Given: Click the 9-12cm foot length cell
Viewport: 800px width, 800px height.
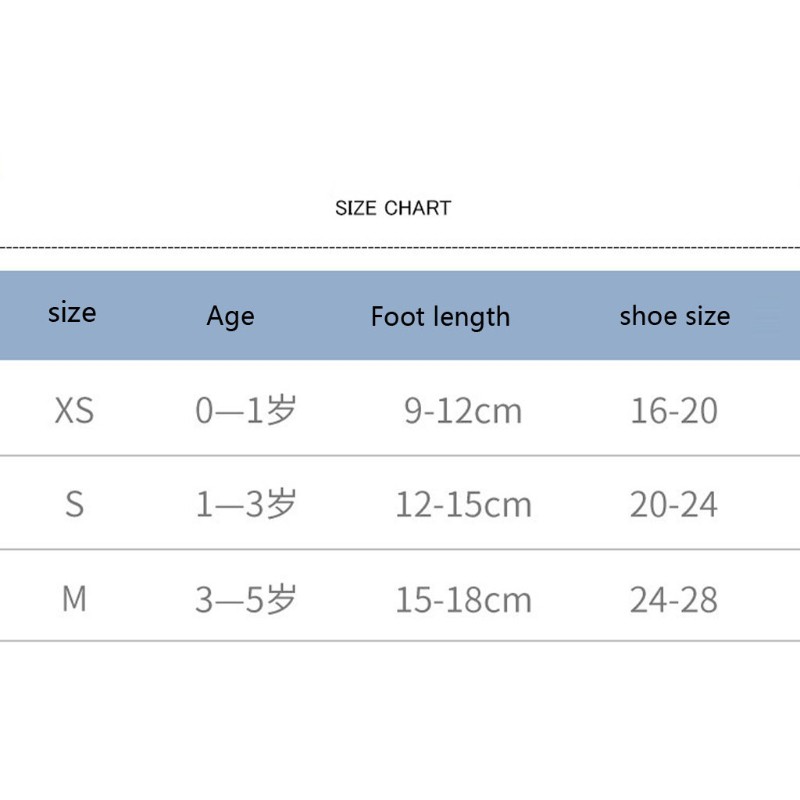Looking at the screenshot, I should click(463, 410).
